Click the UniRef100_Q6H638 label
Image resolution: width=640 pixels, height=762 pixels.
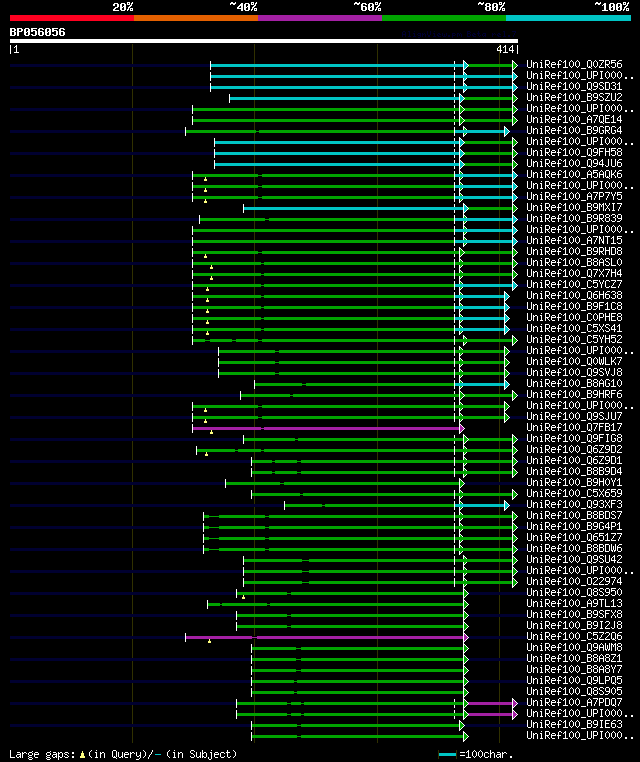(x=574, y=295)
